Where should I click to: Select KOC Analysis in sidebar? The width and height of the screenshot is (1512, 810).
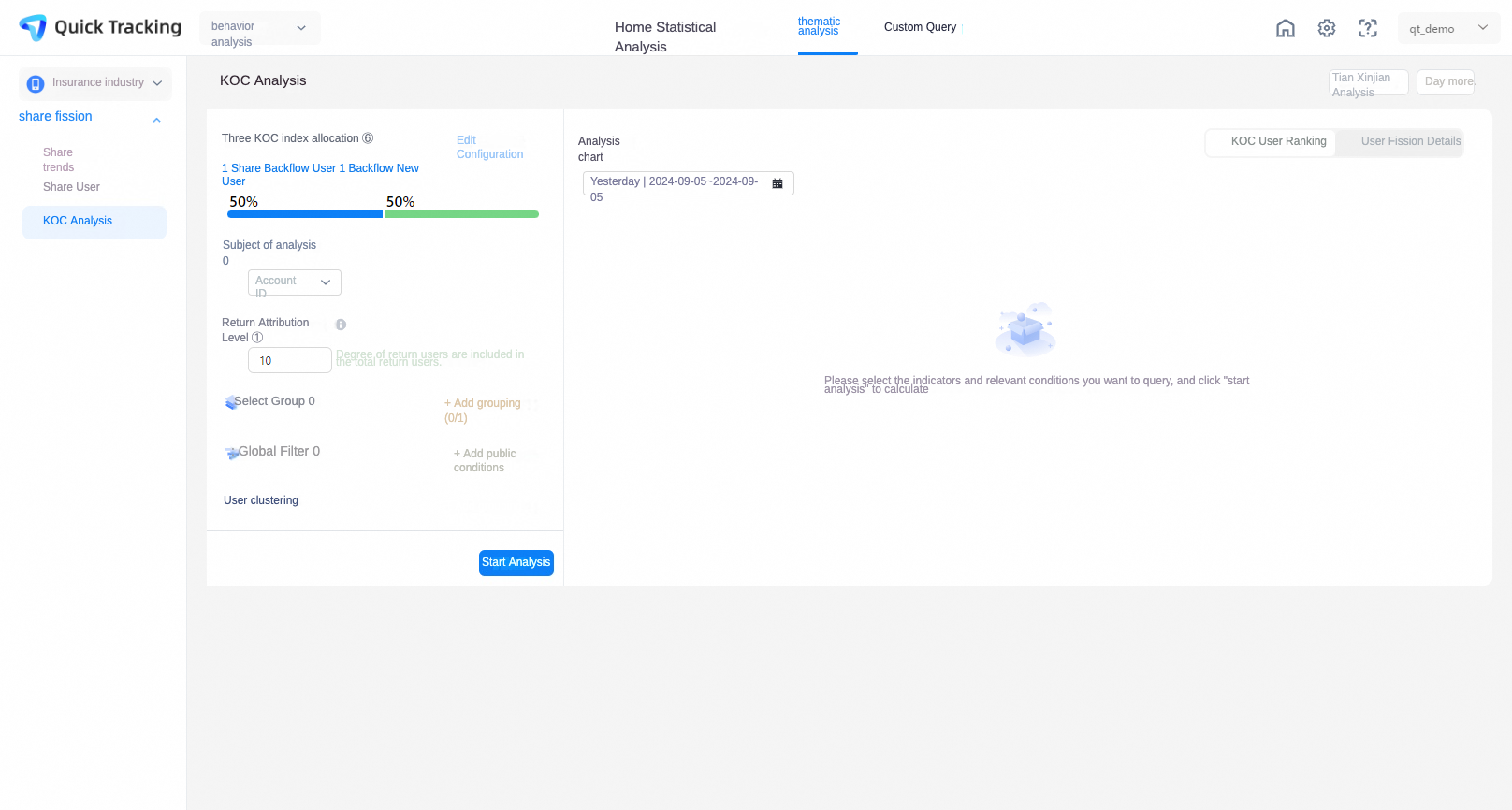click(94, 222)
